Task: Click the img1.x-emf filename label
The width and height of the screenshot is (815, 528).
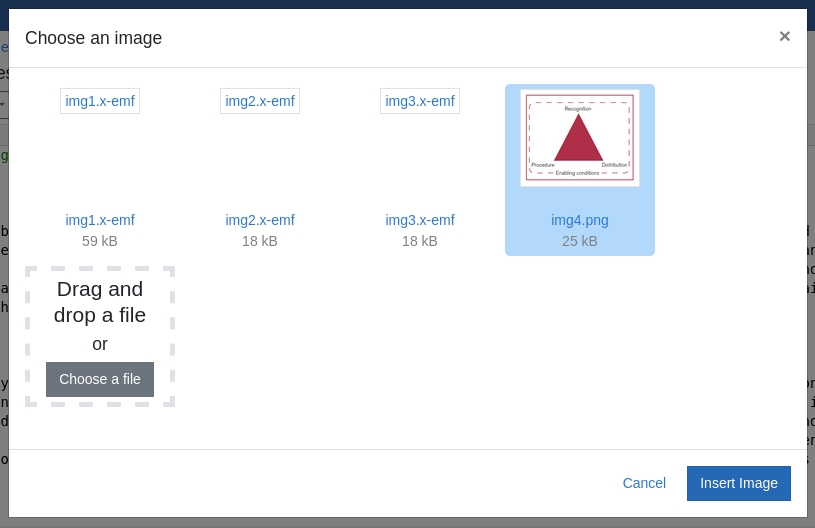Action: [x=100, y=220]
